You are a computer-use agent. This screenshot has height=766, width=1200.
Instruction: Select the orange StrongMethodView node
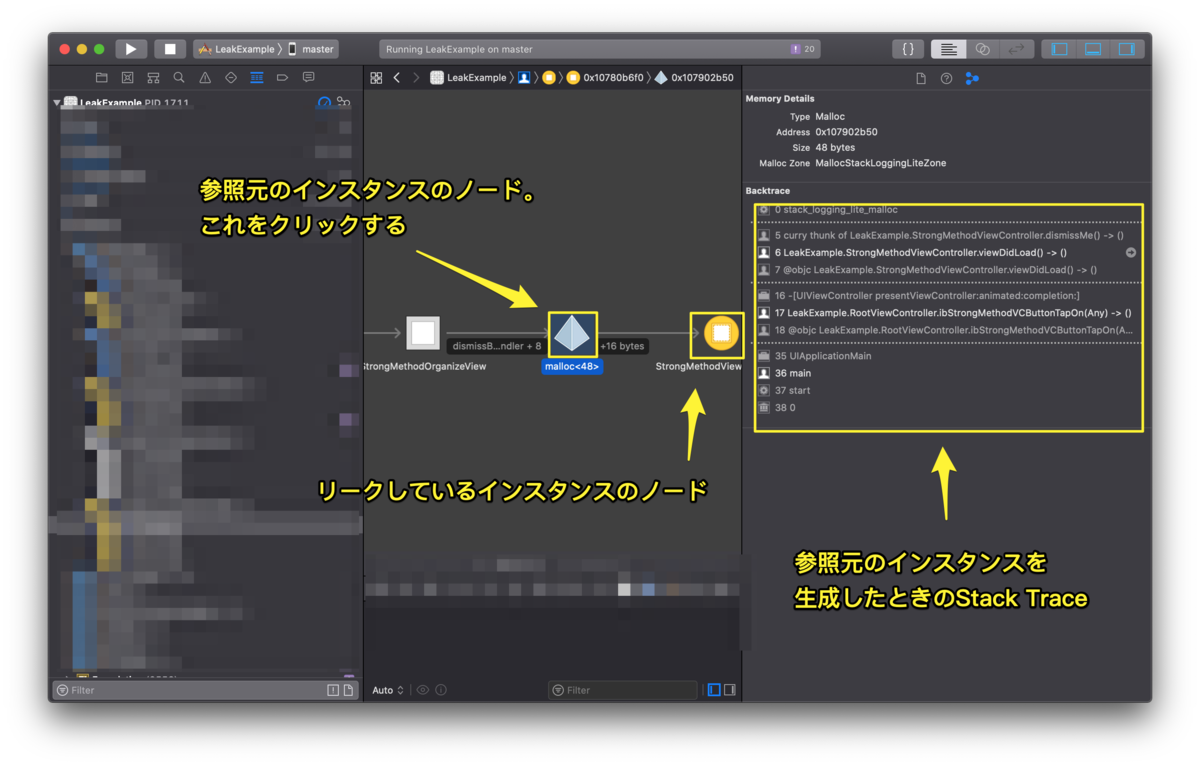click(x=722, y=333)
